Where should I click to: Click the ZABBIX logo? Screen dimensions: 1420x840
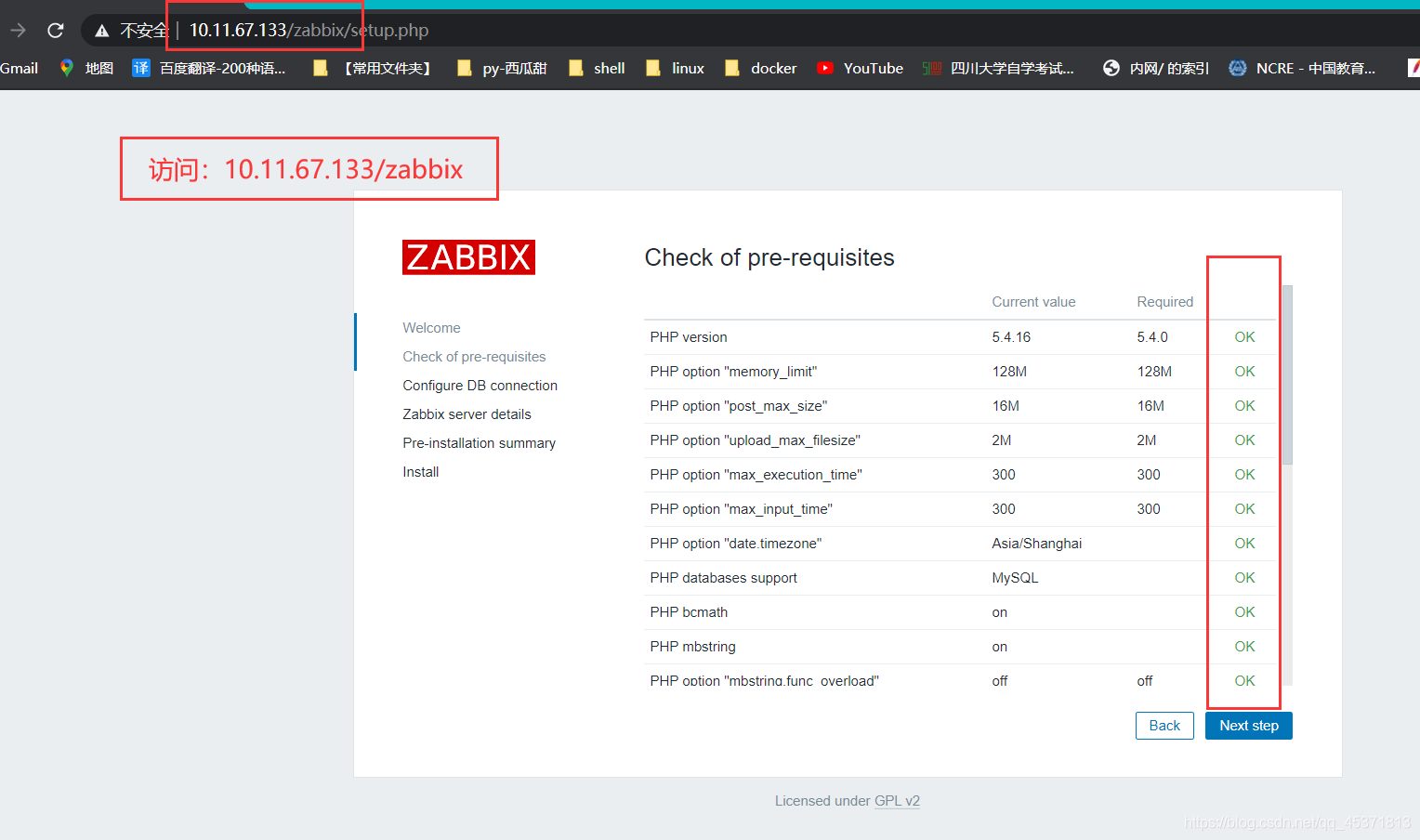468,257
